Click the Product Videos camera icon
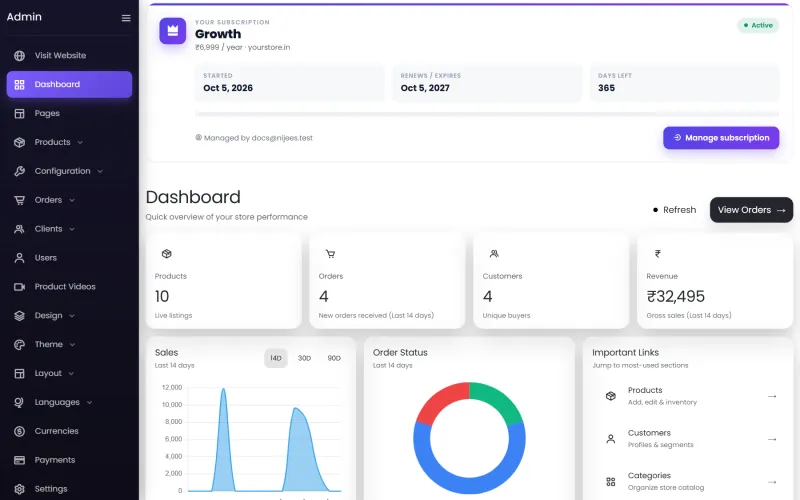 19,287
